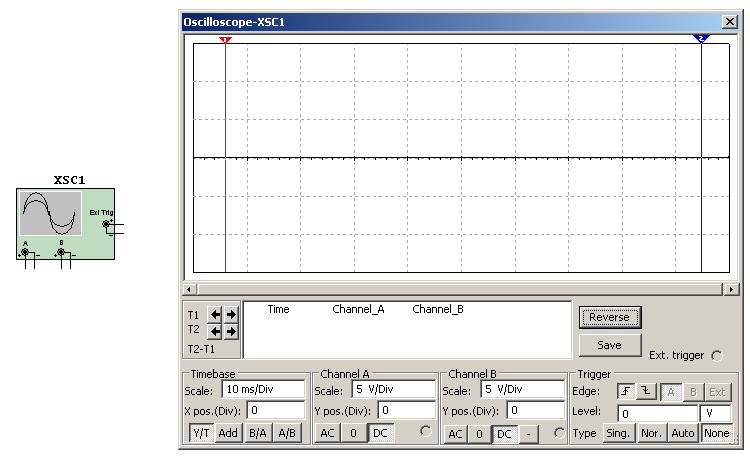Click Timebase Scale field 10 ms/Div
Viewport: 750px width, 457px height.
tap(263, 390)
